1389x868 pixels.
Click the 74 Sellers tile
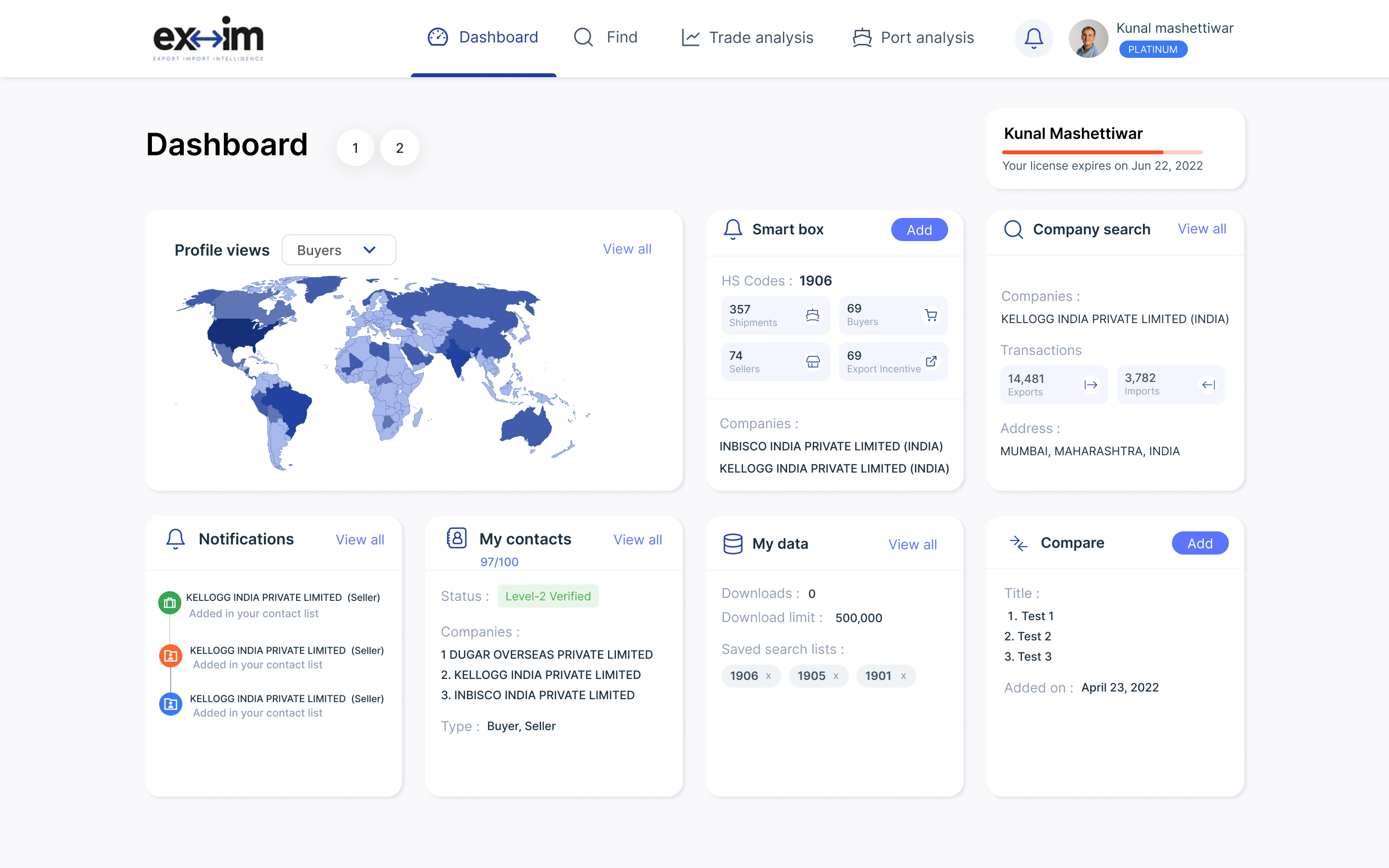(776, 362)
